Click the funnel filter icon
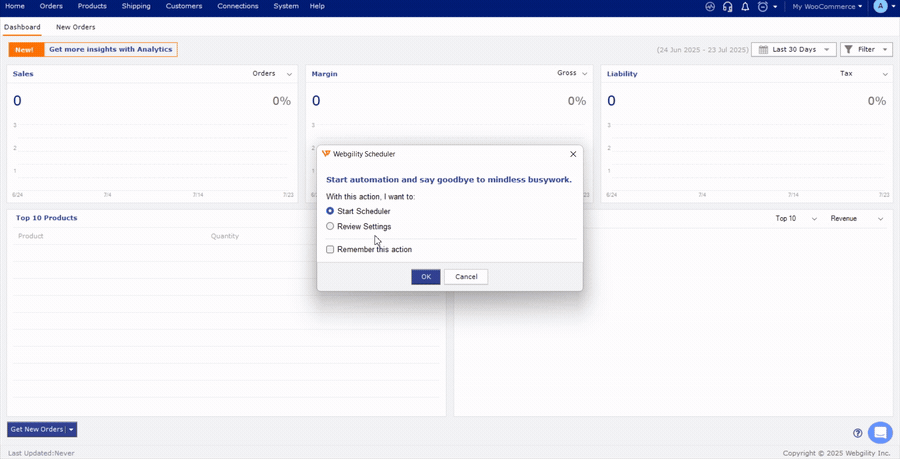 (x=848, y=49)
